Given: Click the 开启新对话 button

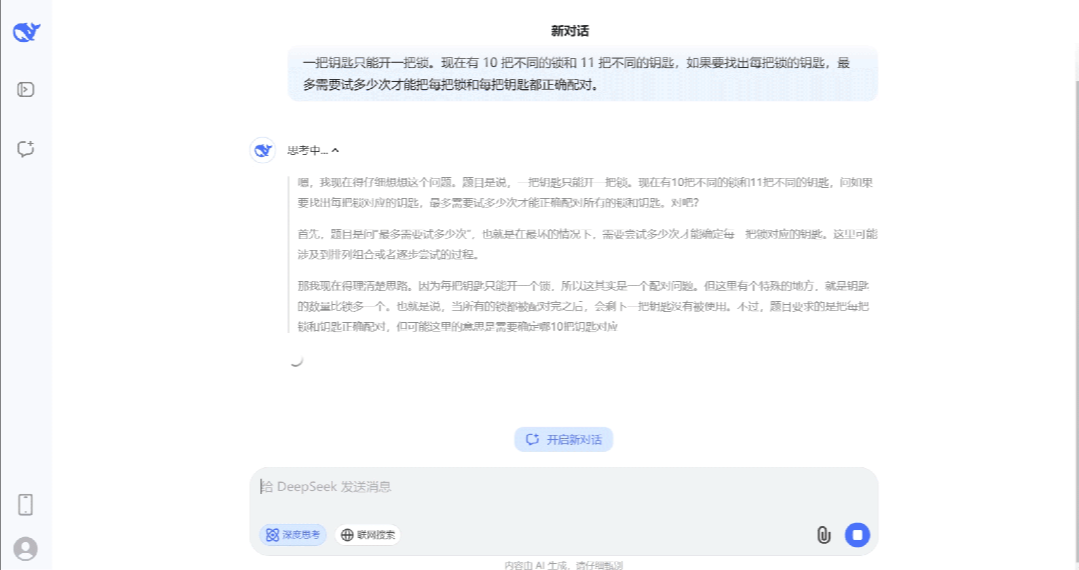Looking at the screenshot, I should coord(564,439).
